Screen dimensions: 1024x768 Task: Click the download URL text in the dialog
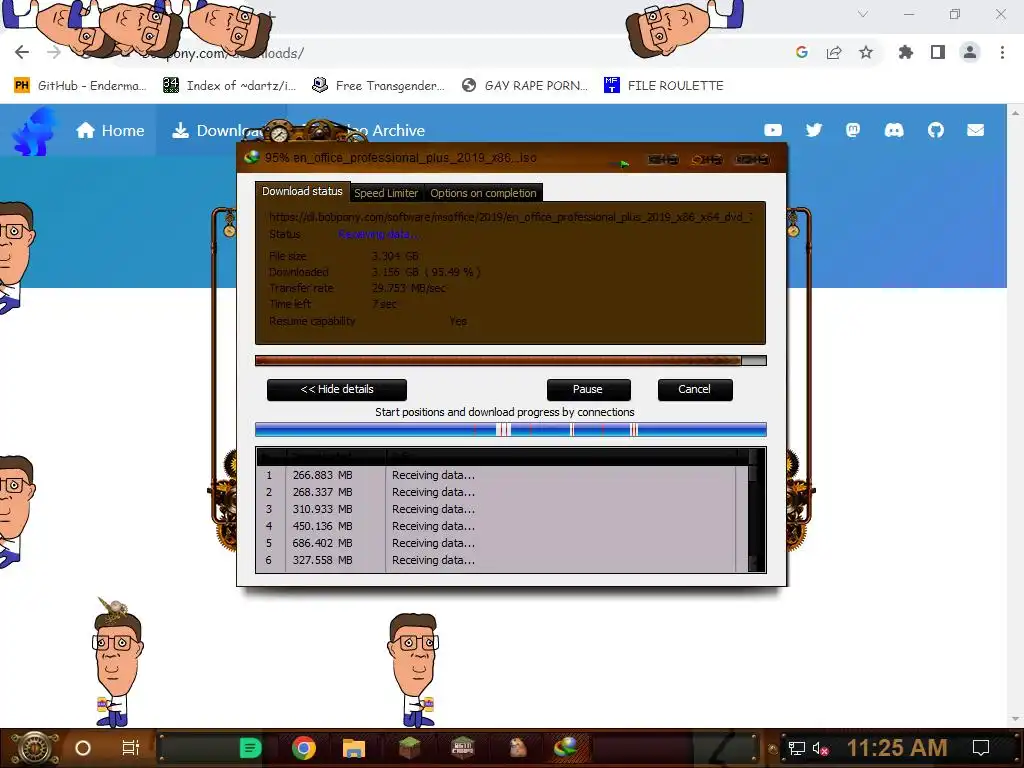click(511, 217)
